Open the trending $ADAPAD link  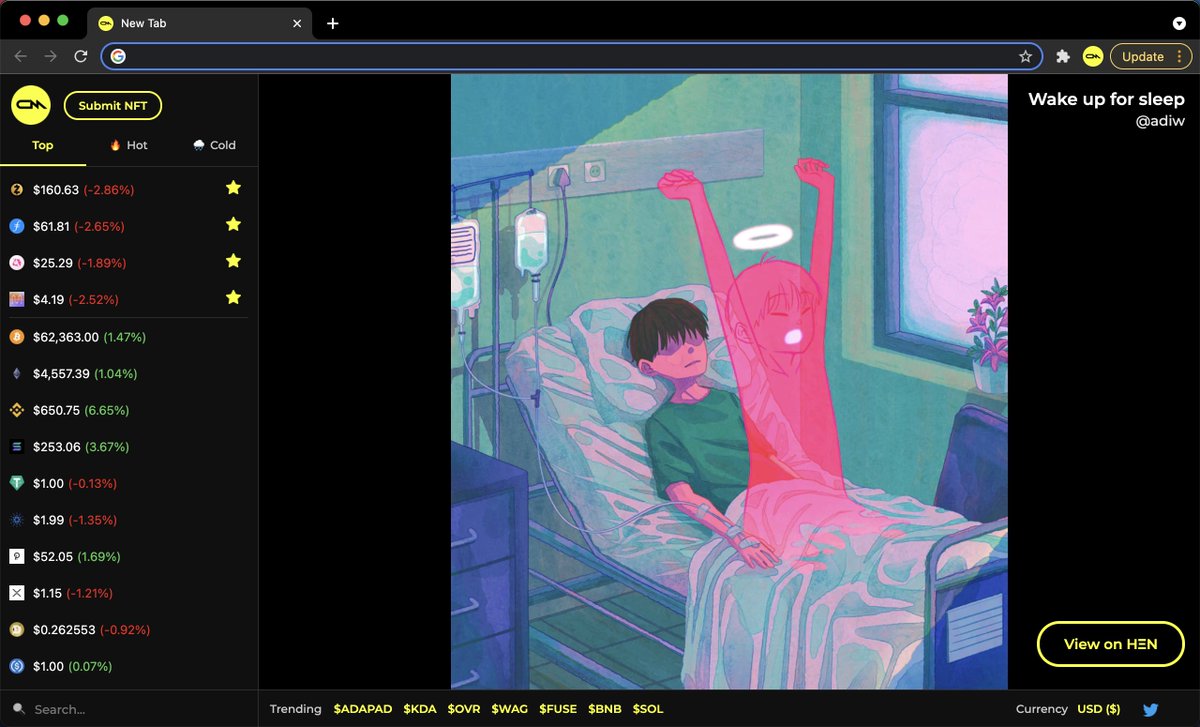(x=363, y=709)
